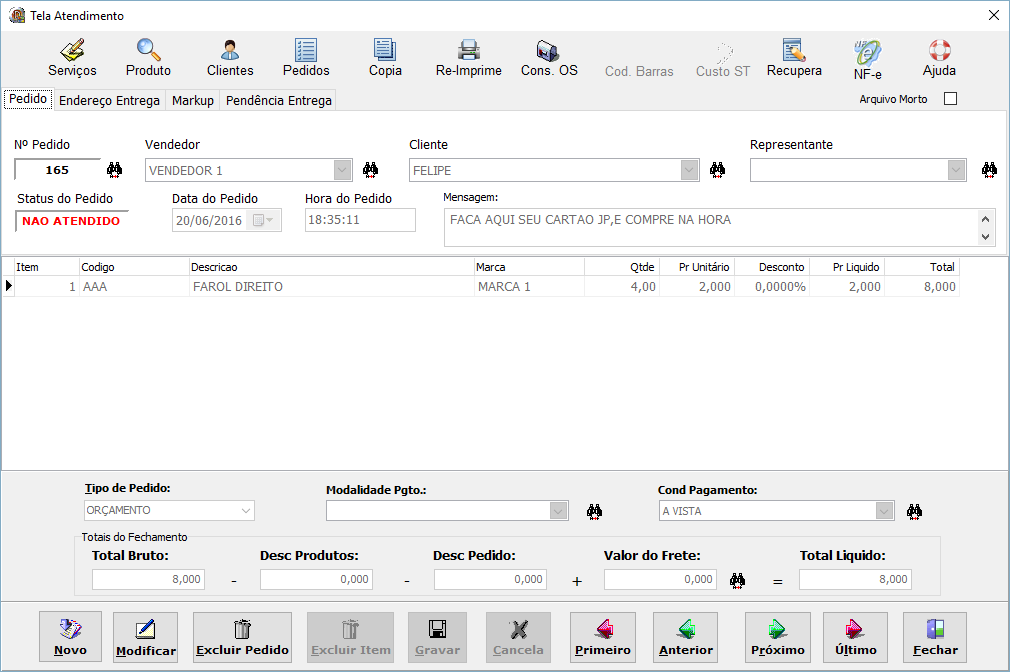This screenshot has width=1010, height=672.
Task: Click the Nº Pedido field showing 165
Action: coord(57,170)
